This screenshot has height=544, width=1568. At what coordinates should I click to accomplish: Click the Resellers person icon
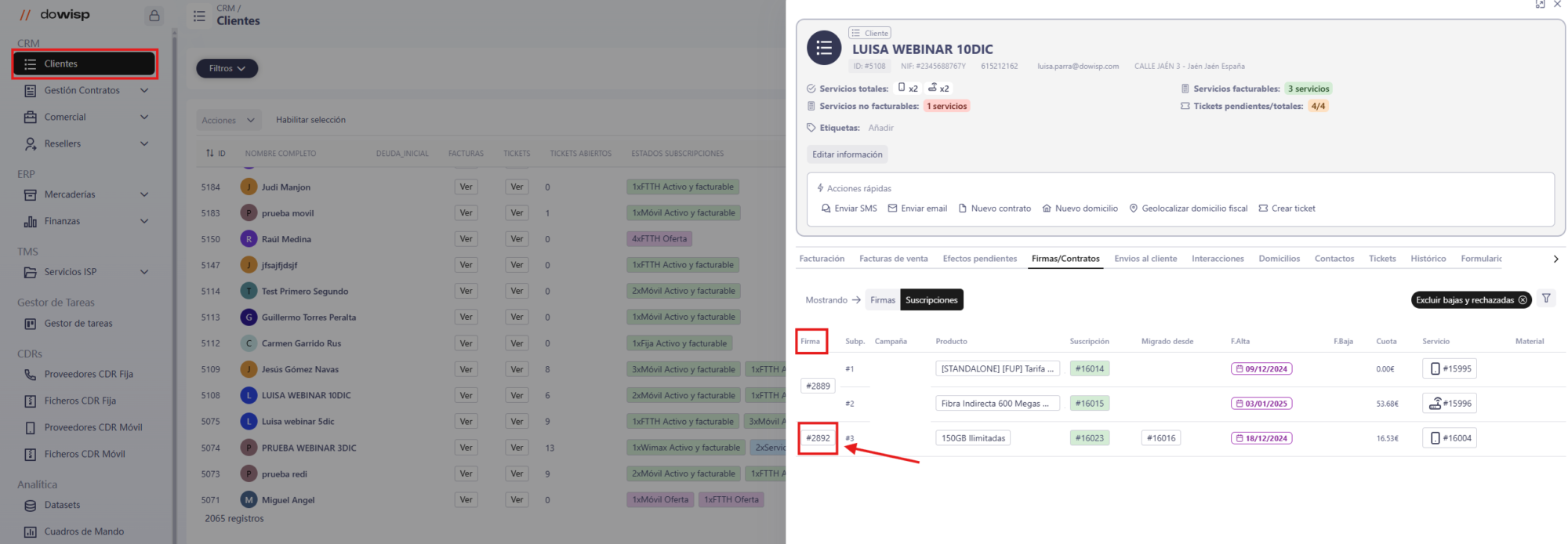(x=31, y=144)
